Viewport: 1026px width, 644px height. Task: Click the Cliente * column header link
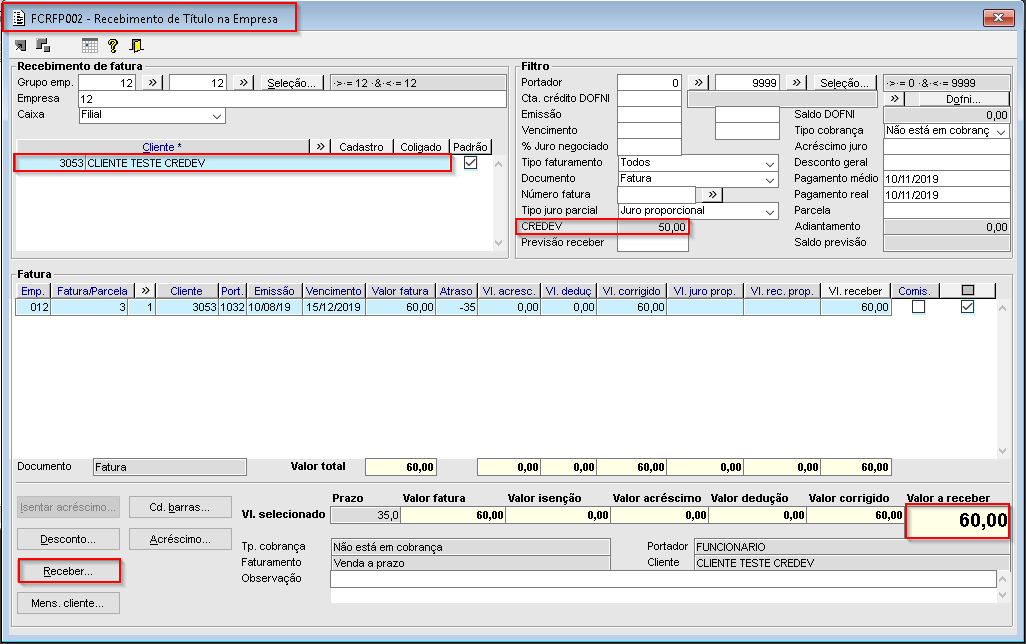tap(162, 147)
